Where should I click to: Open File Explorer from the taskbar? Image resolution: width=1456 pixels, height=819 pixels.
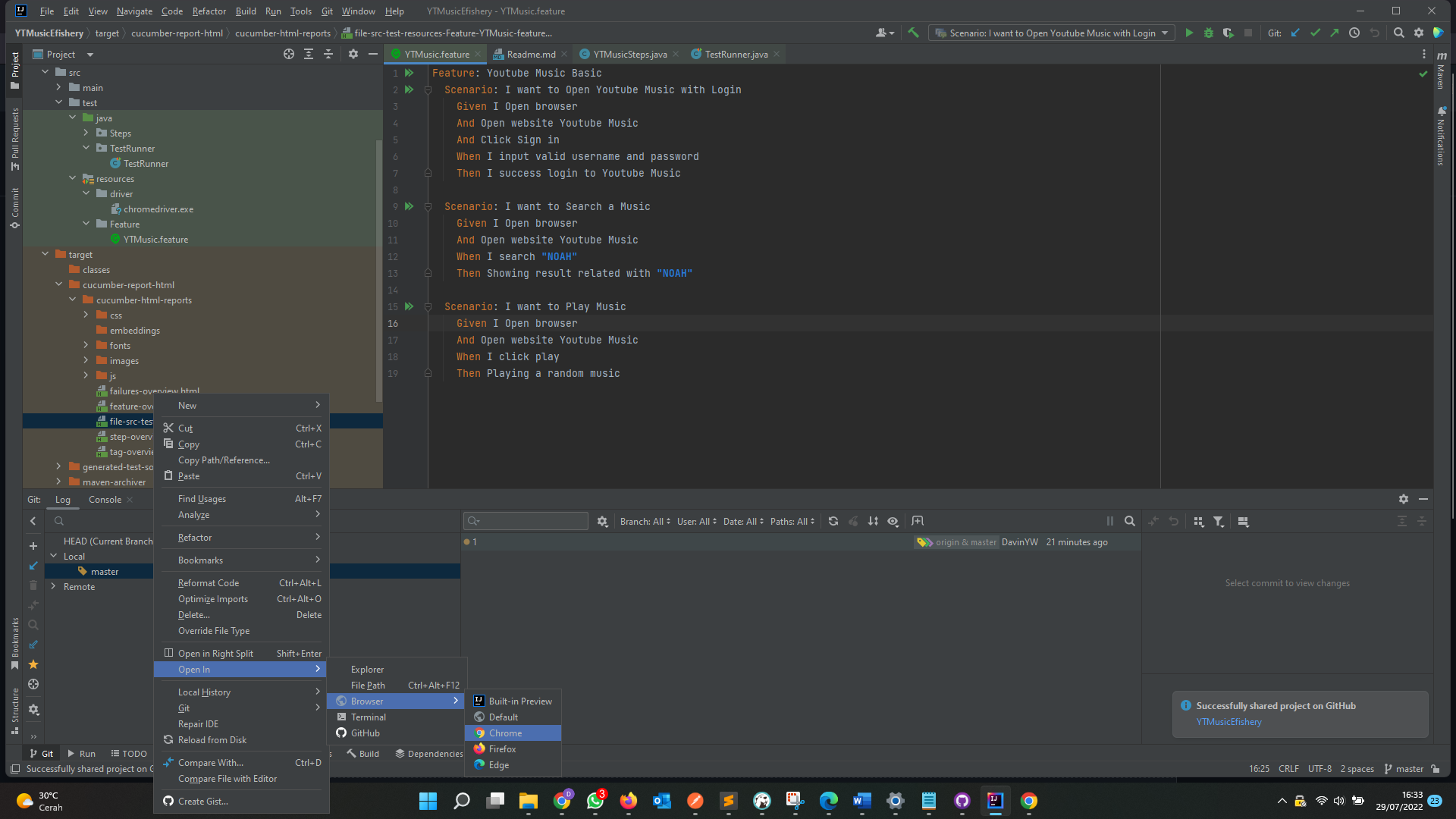[529, 801]
